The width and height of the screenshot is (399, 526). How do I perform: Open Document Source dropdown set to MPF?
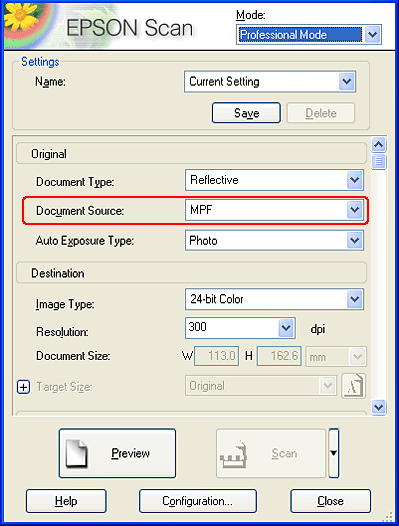(274, 210)
